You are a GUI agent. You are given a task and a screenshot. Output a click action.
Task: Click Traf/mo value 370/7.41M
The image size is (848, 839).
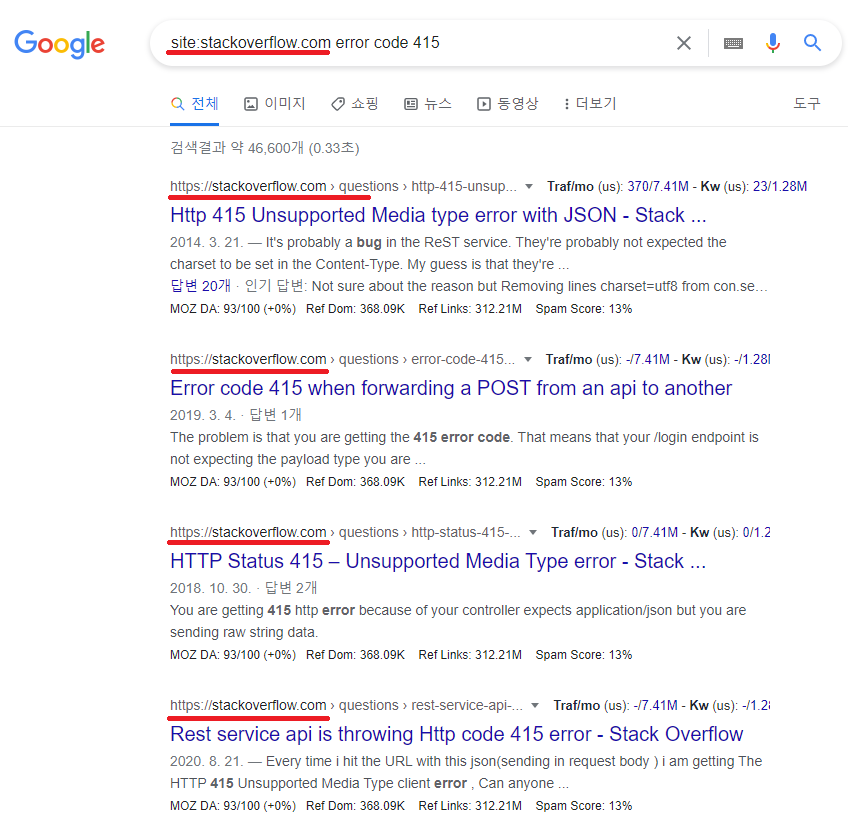pyautogui.click(x=658, y=187)
